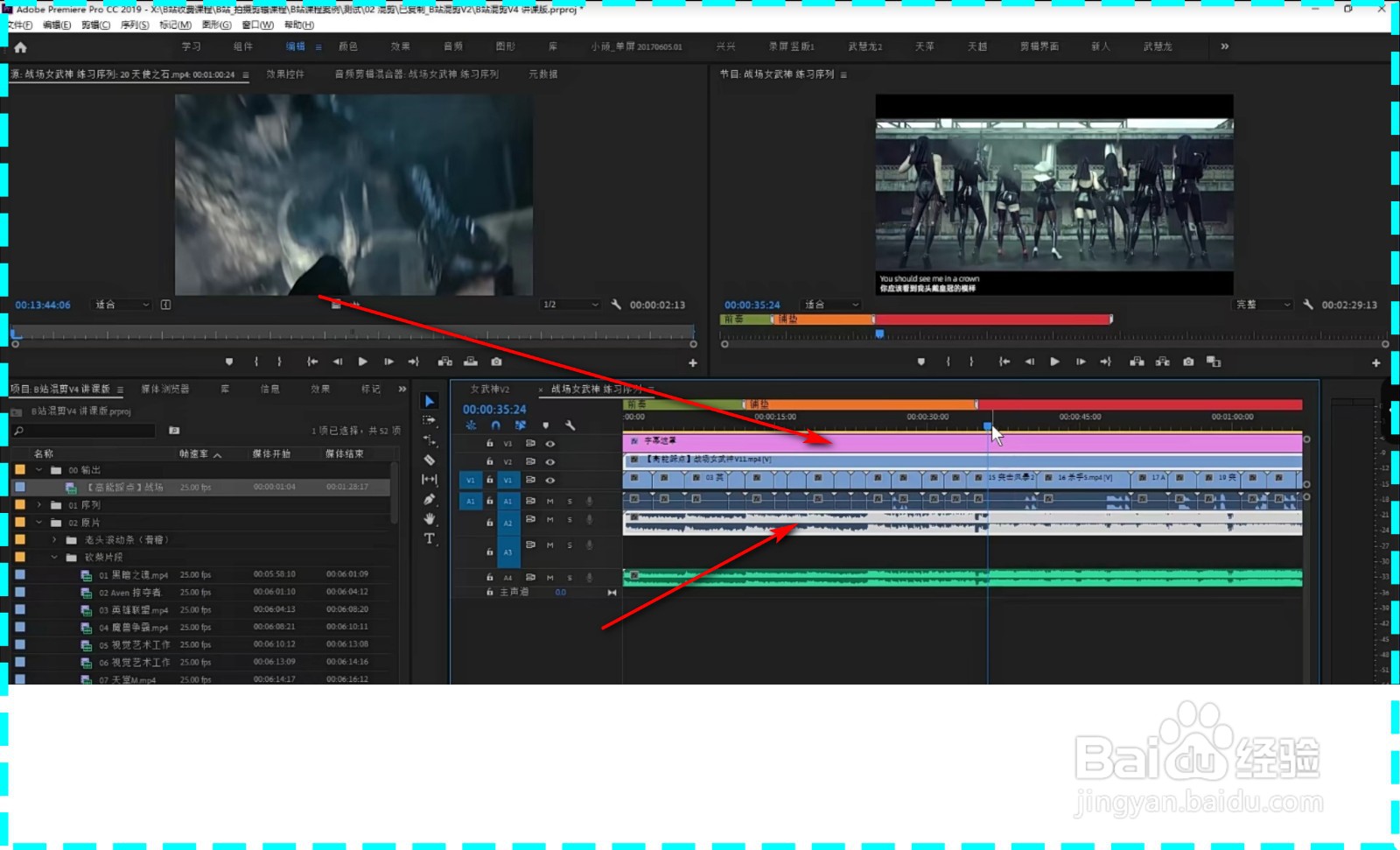1400x850 pixels.
Task: Mark In point in Source monitor
Action: (256, 362)
